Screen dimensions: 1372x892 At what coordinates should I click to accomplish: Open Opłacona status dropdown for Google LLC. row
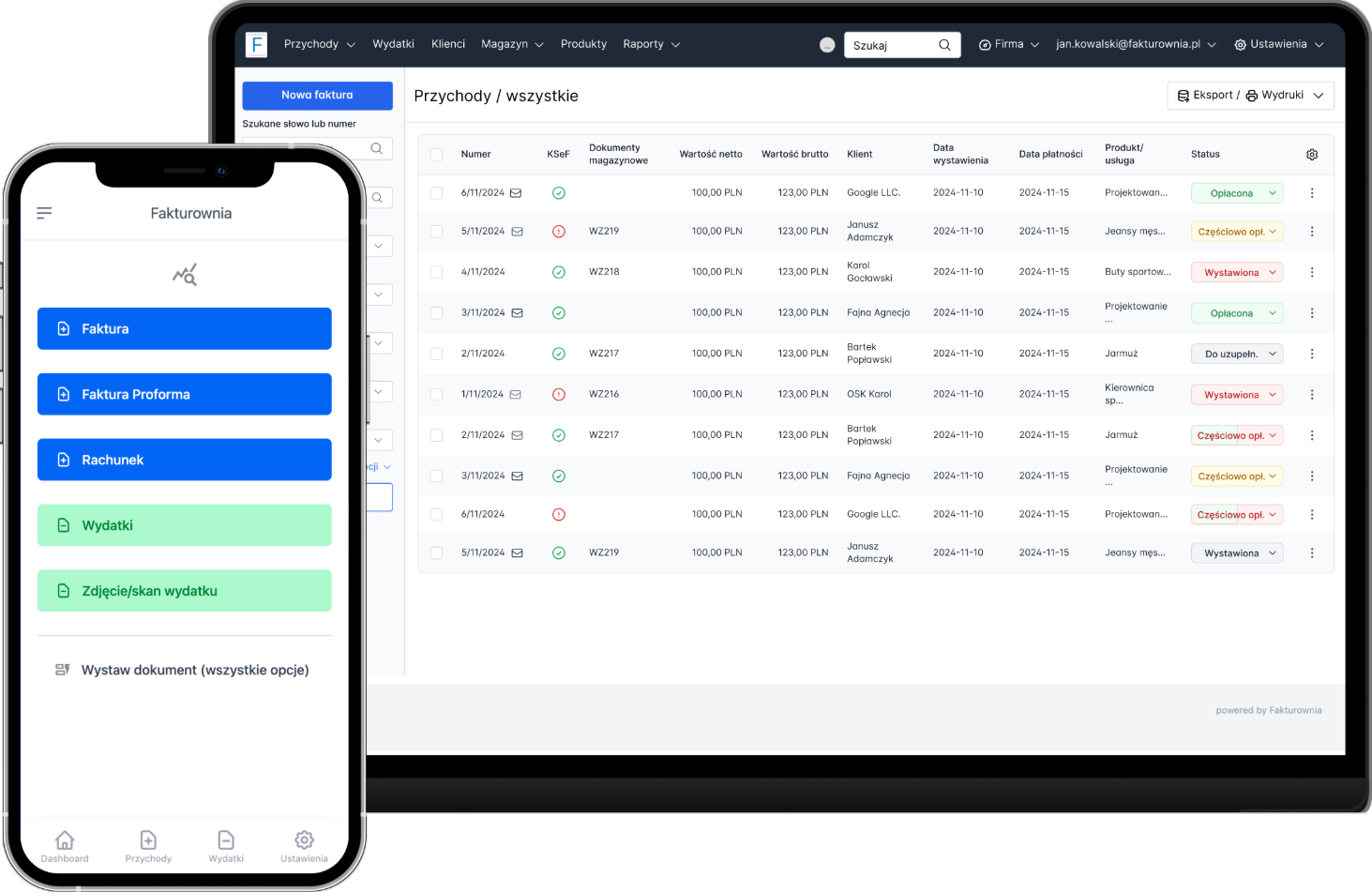pos(1237,193)
